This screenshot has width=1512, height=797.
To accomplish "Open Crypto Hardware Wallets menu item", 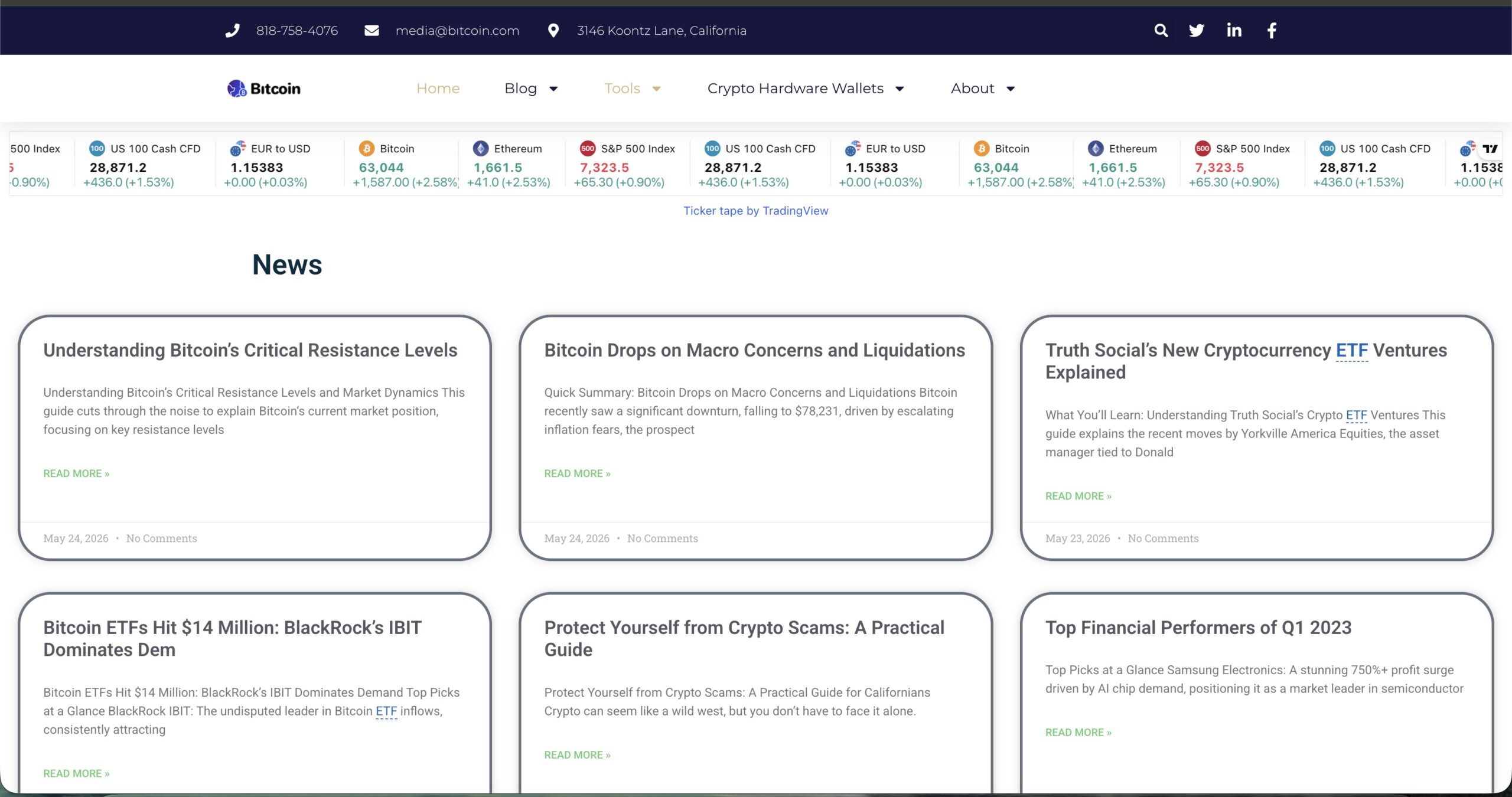I will 796,89.
